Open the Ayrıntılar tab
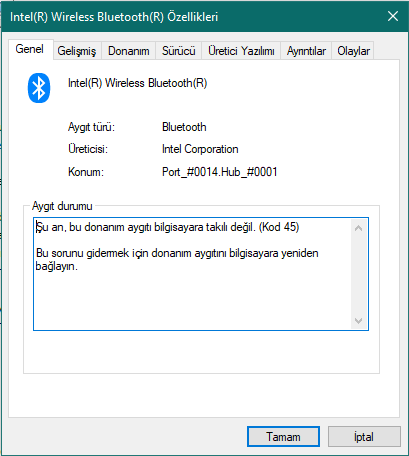The height and width of the screenshot is (456, 409). click(306, 51)
